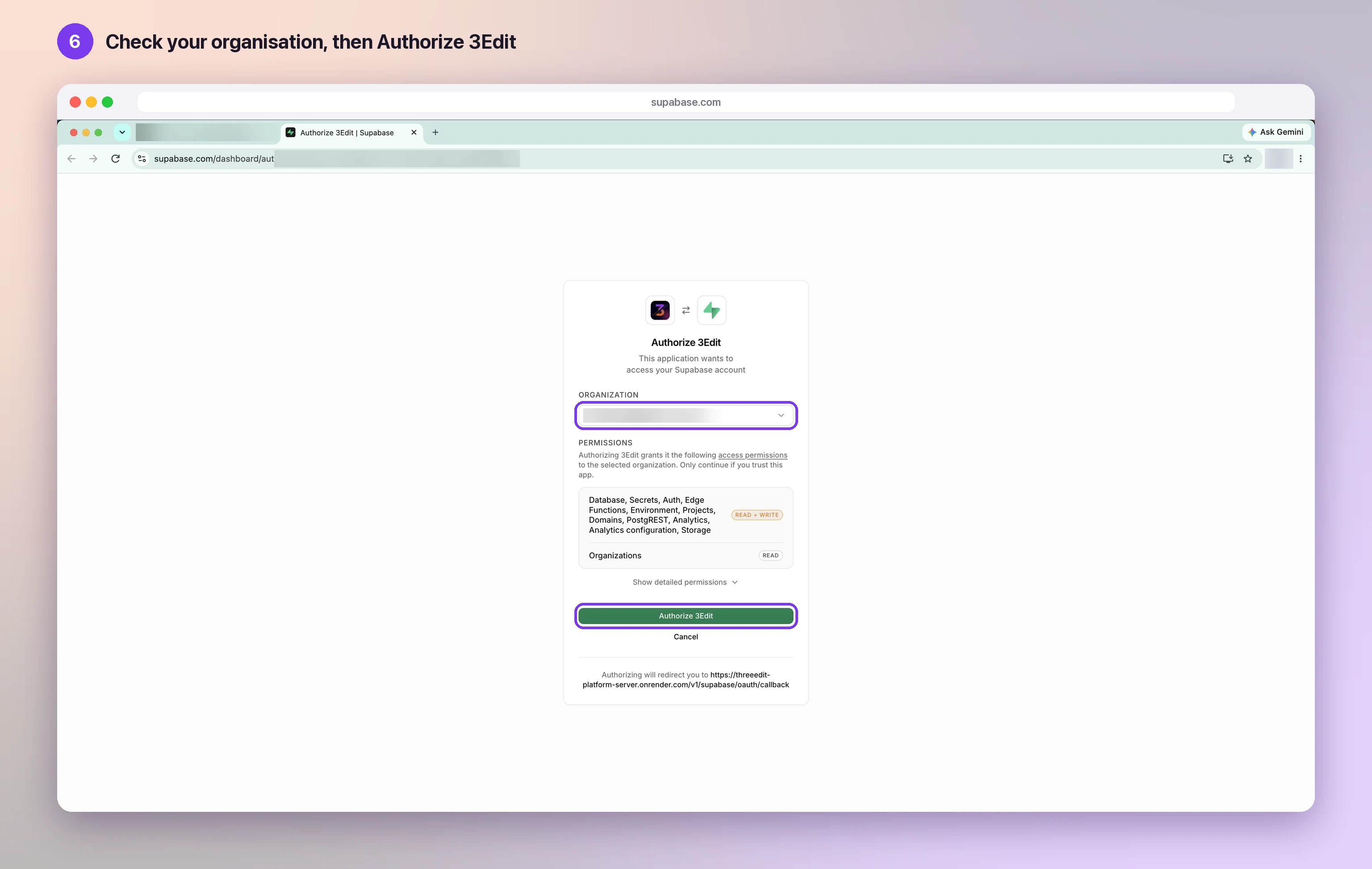Click the redirect callback URL text
This screenshot has width=1372, height=869.
pyautogui.click(x=686, y=679)
